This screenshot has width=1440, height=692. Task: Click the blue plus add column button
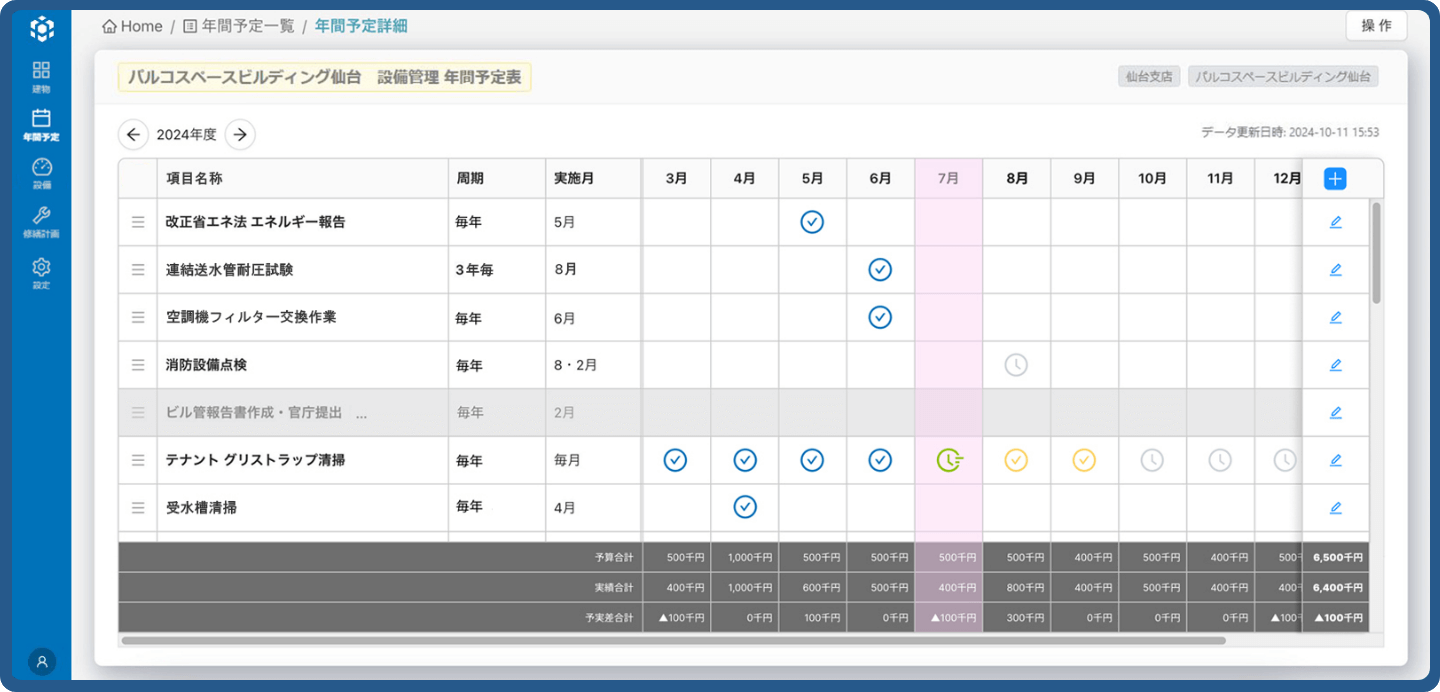point(1335,179)
